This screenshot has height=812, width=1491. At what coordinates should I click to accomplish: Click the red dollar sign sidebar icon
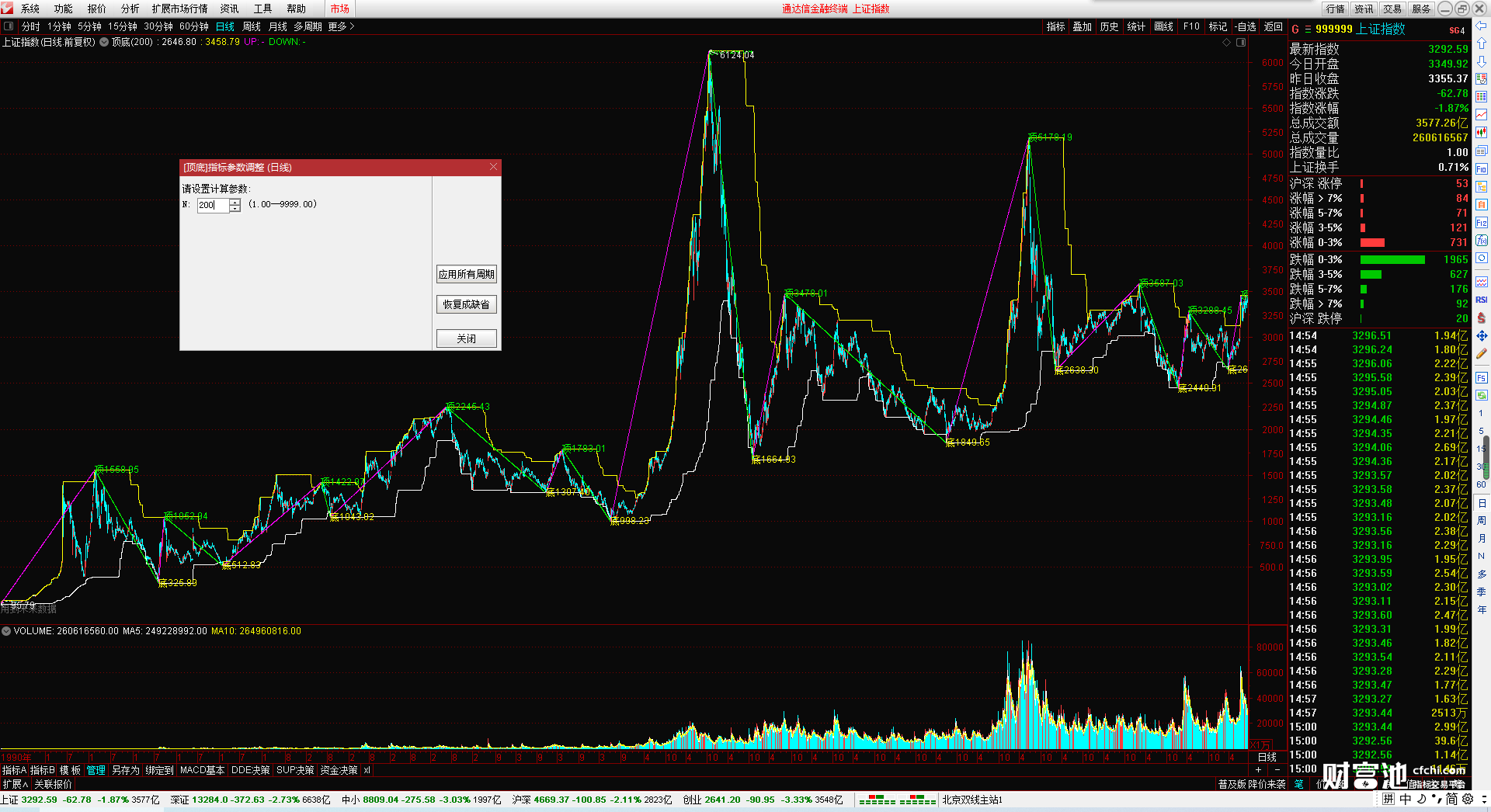tap(1482, 318)
